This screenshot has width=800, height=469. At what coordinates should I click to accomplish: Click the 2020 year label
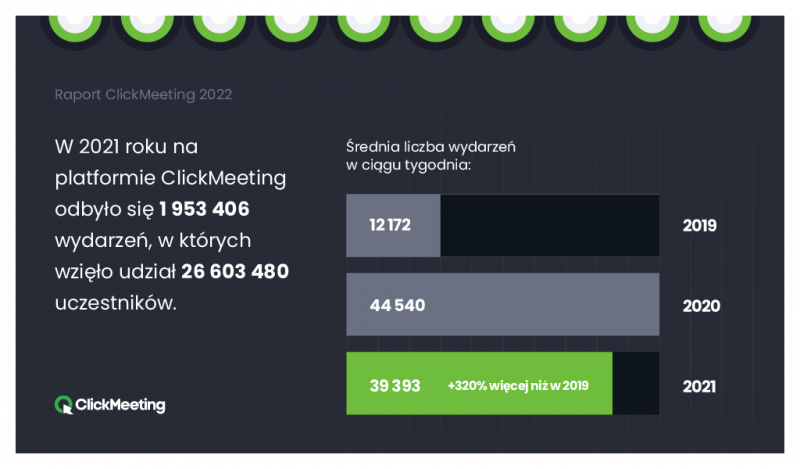point(702,306)
